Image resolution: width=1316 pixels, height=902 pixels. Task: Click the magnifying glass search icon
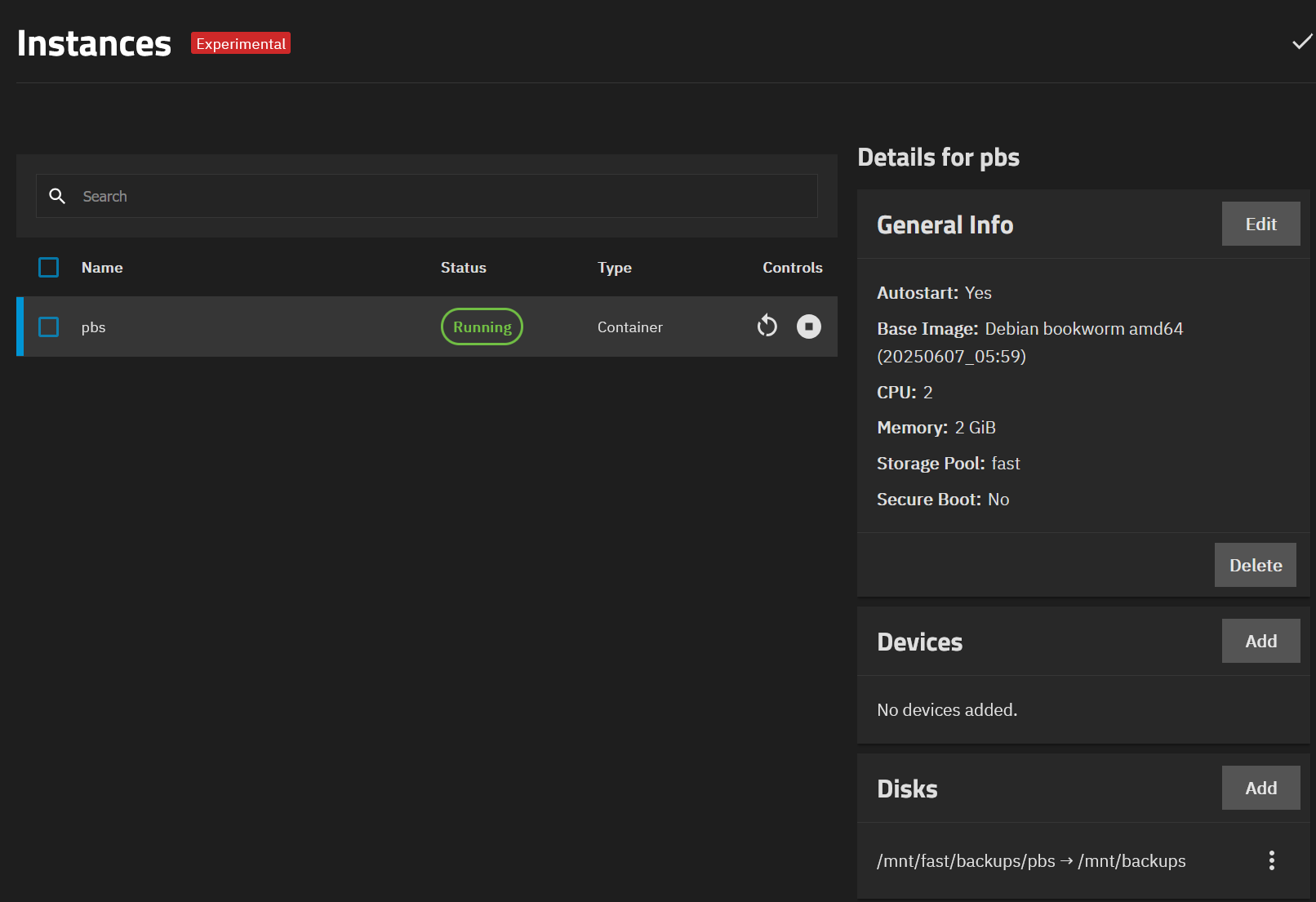(x=57, y=196)
